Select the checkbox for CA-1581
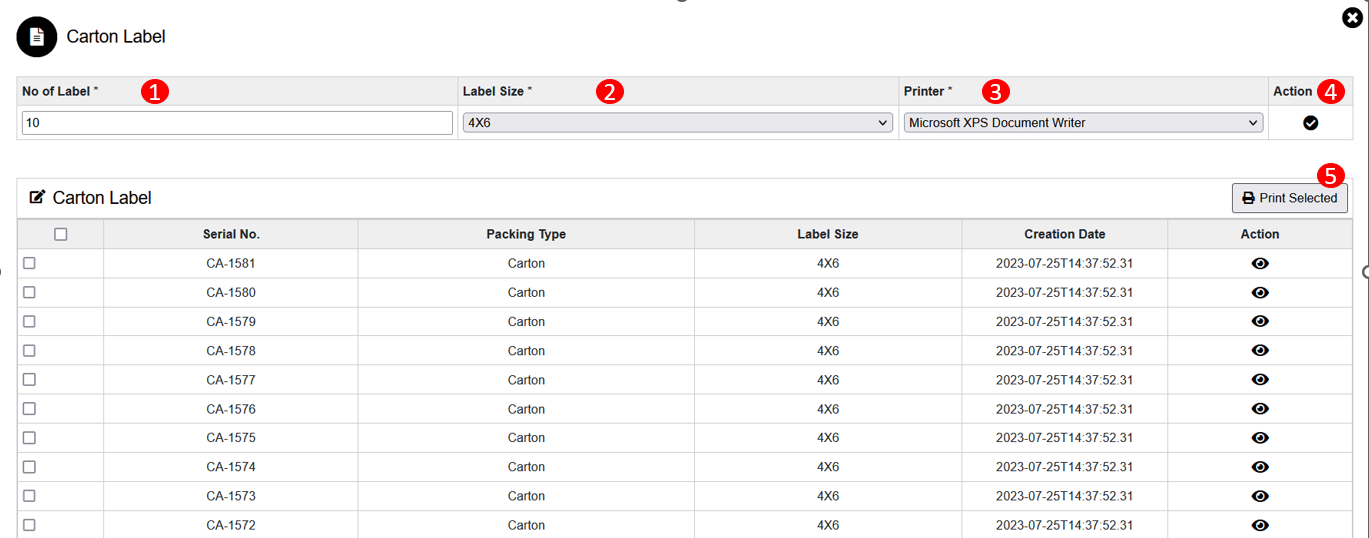 [x=29, y=263]
